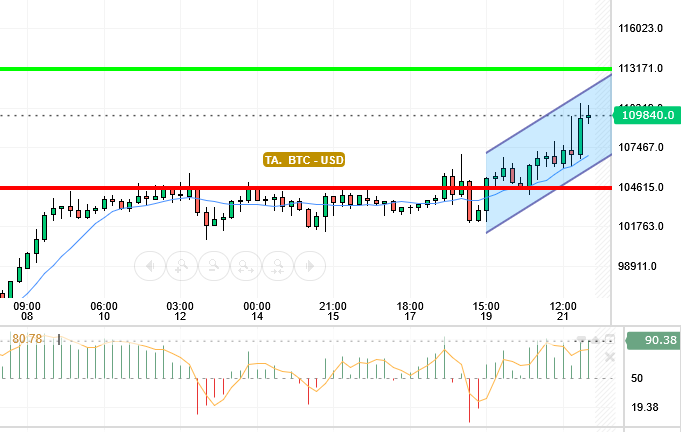Viewport: 681px width, 432px height.
Task: Click time axis label 15:00 19
Action: [486, 311]
